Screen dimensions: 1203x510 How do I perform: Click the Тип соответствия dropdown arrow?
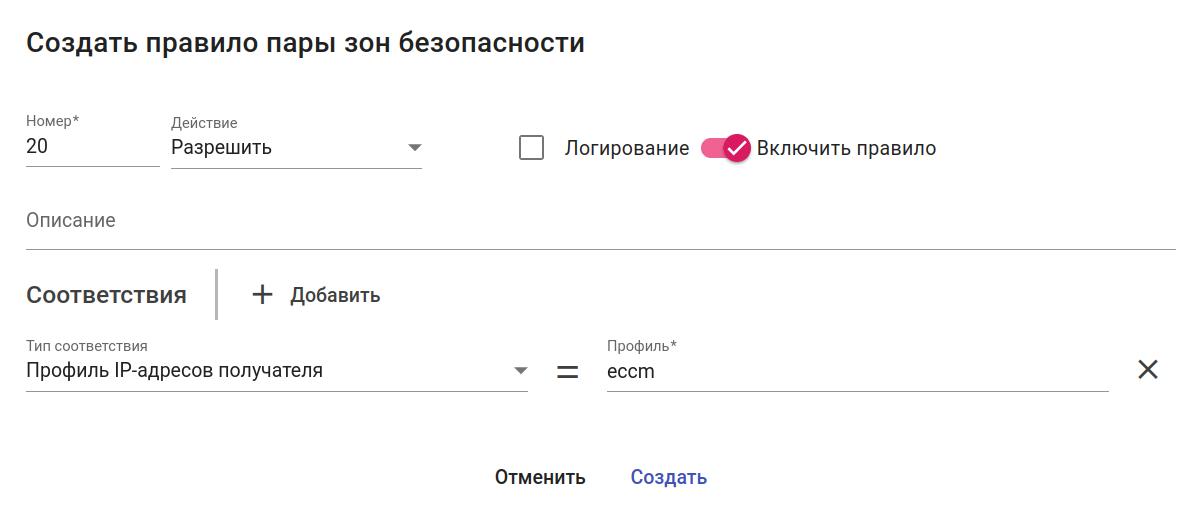(520, 371)
